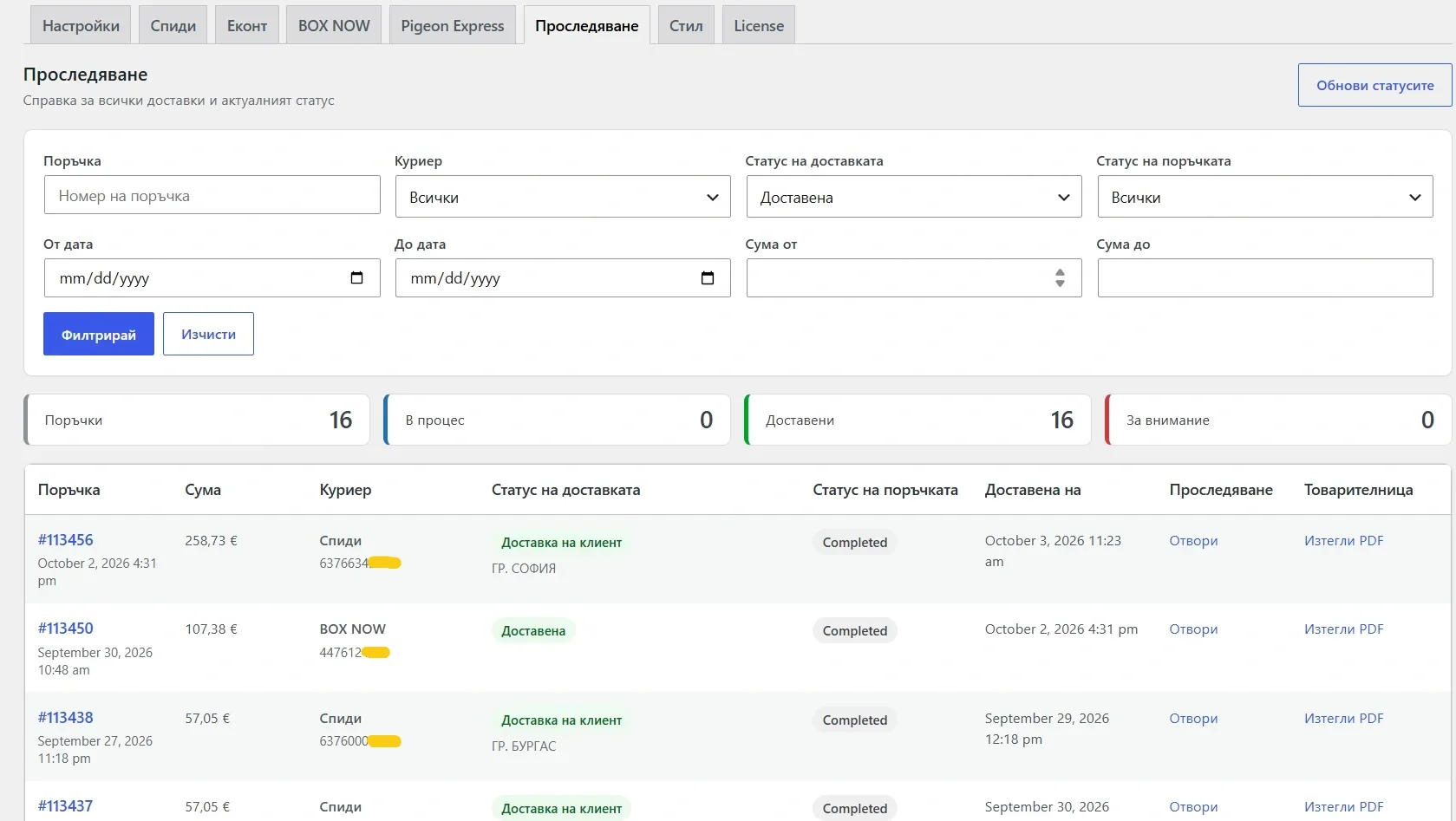1456x821 pixels.
Task: Click the ГР. БУРГАС delivery location text
Action: [x=524, y=746]
